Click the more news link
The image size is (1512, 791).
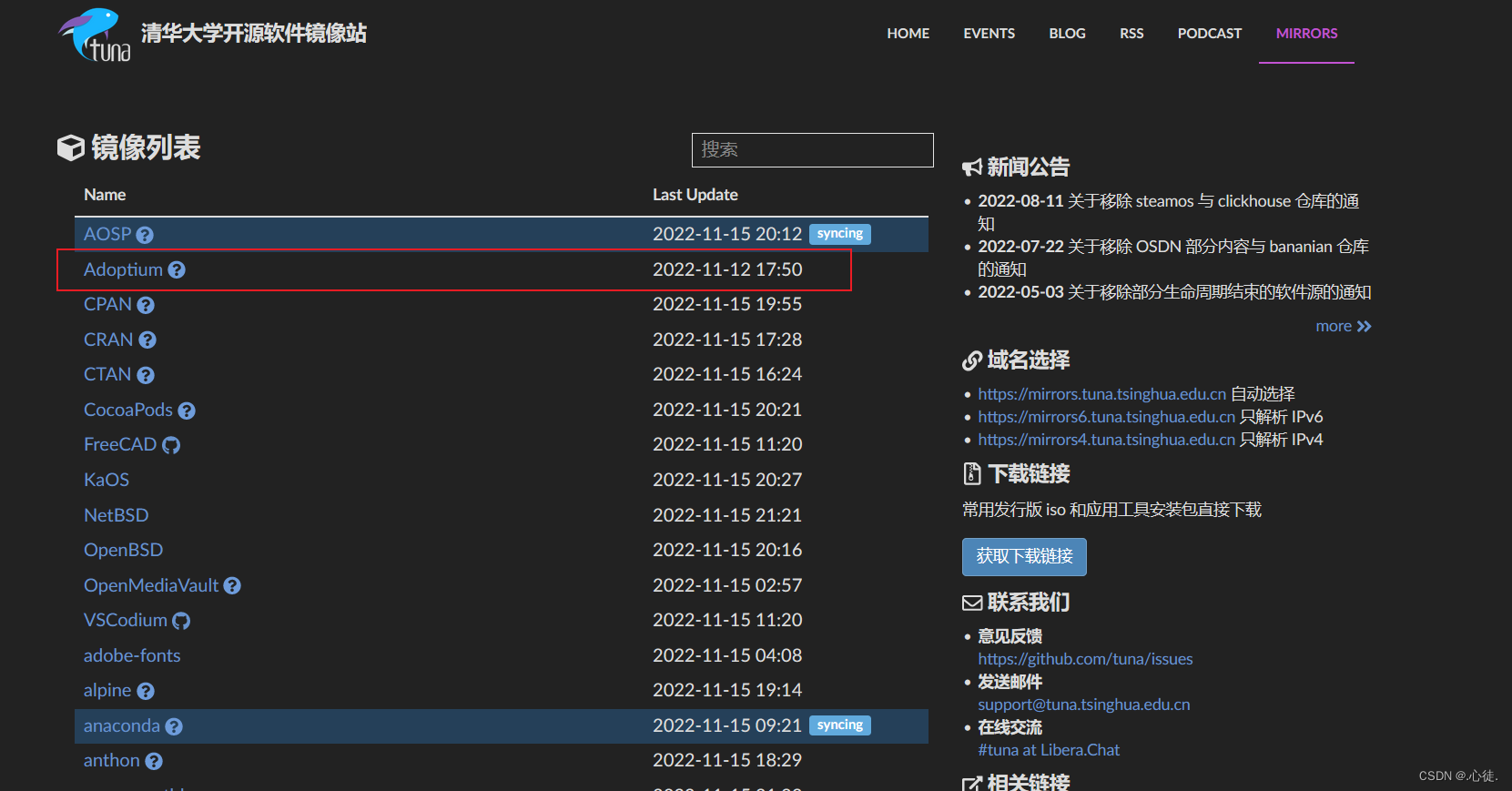point(1334,326)
